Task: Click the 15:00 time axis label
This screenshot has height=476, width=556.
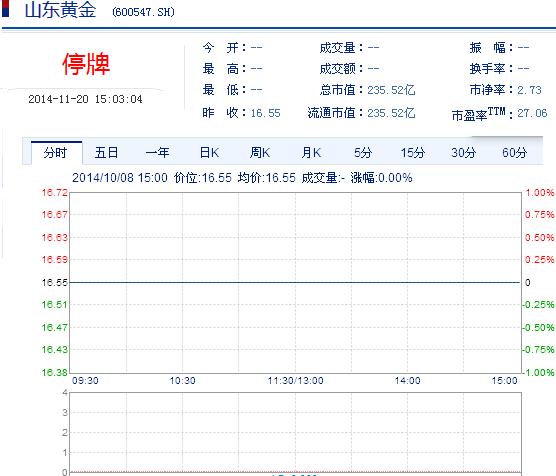Action: [504, 381]
